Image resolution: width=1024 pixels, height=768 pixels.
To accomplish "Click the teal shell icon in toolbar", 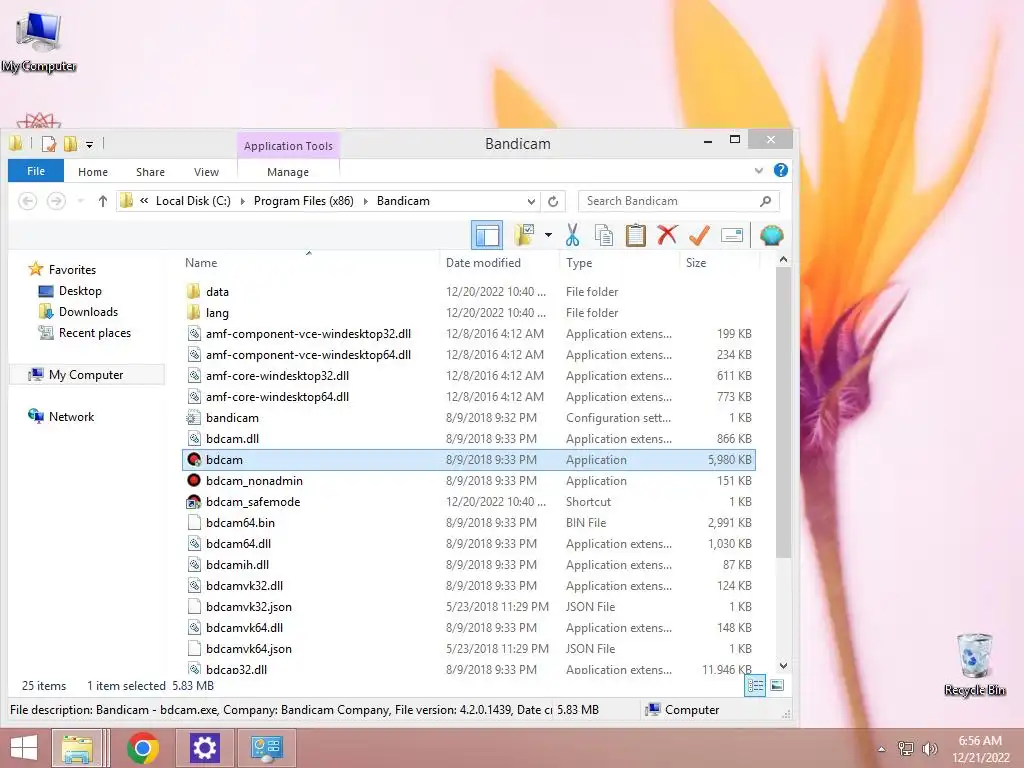I will tap(771, 235).
